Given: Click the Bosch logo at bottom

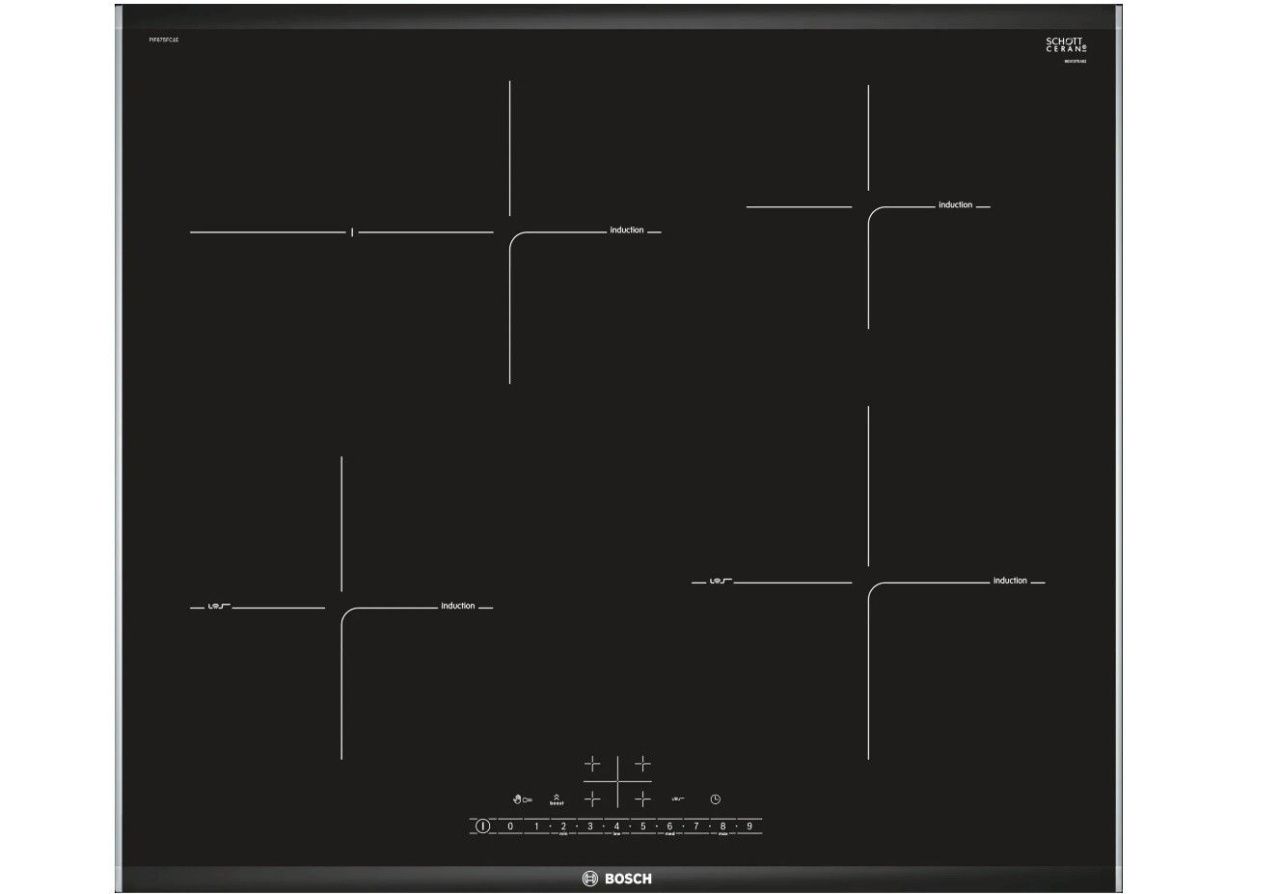Looking at the screenshot, I should pyautogui.click(x=617, y=878).
